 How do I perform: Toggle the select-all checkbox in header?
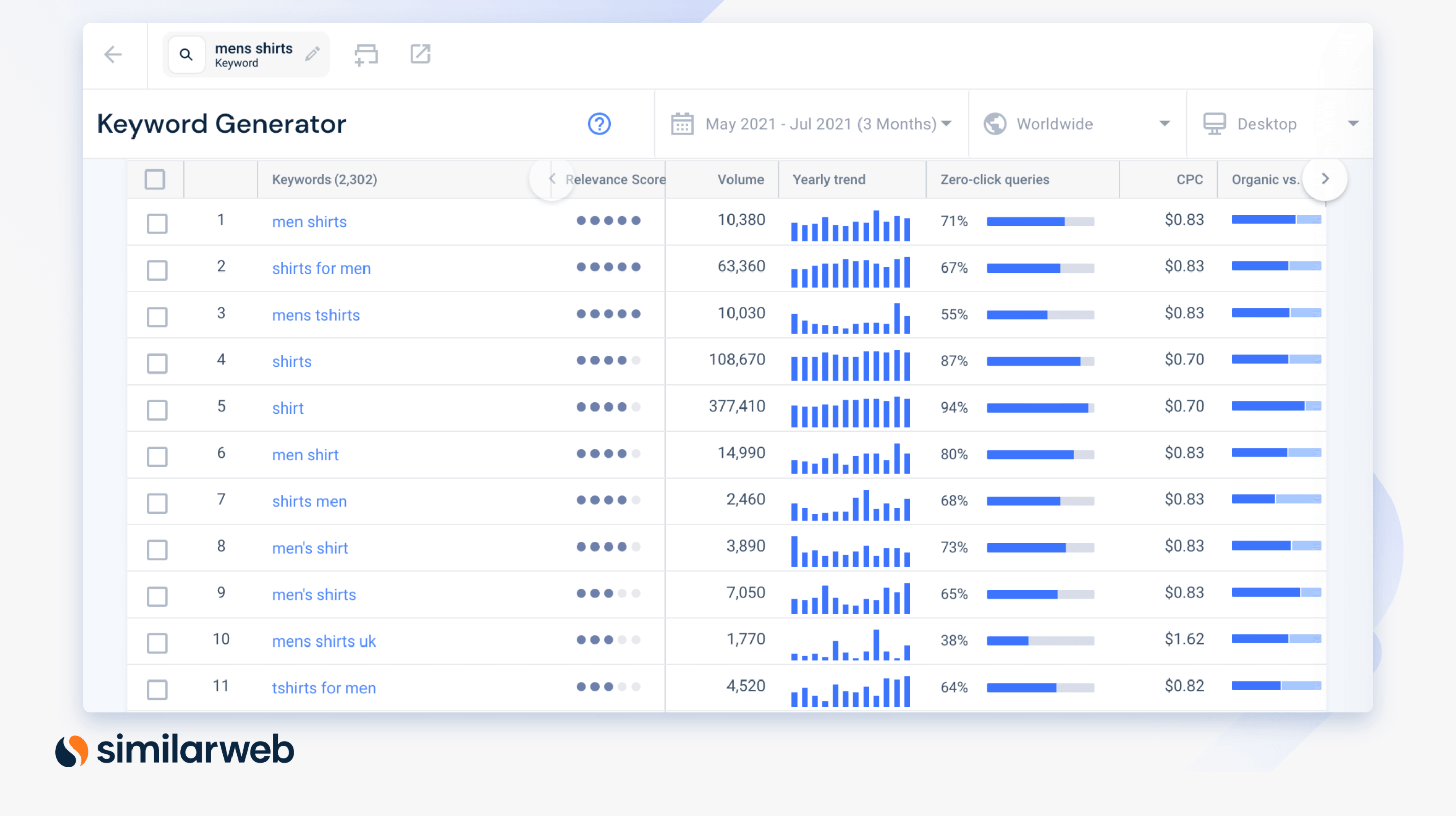point(154,179)
